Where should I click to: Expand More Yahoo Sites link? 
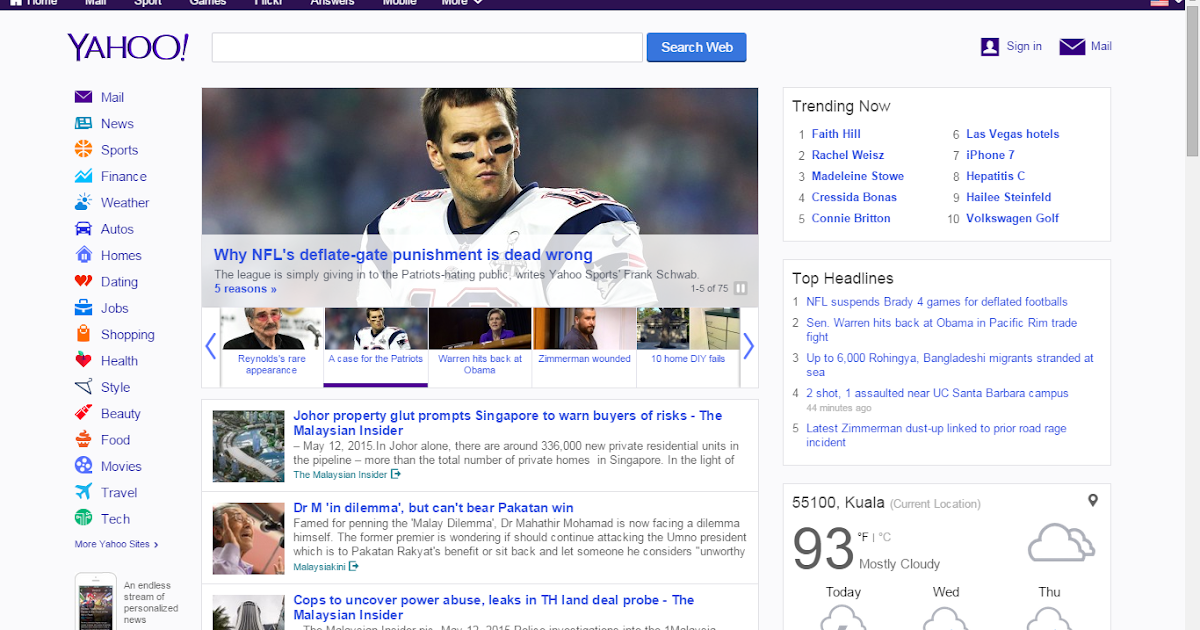tap(116, 544)
